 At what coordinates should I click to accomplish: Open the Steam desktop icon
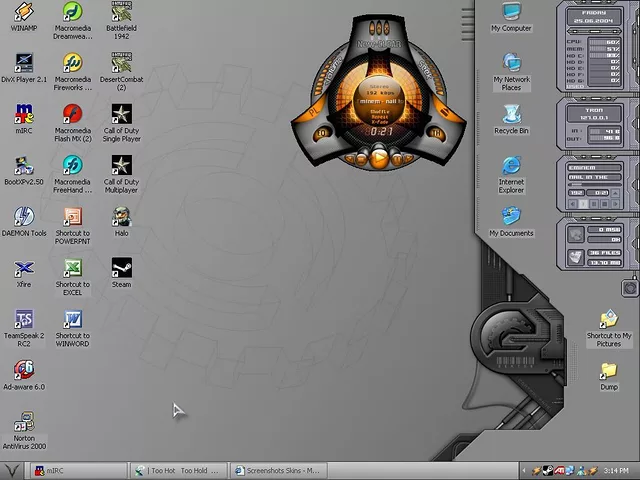[121, 268]
